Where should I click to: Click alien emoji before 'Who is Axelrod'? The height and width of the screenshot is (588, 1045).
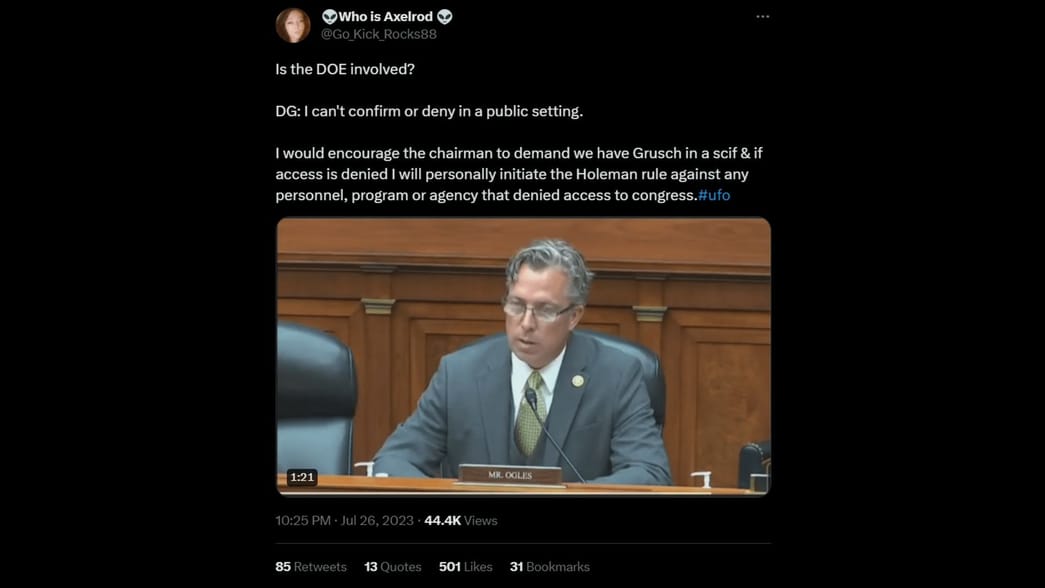coord(329,17)
